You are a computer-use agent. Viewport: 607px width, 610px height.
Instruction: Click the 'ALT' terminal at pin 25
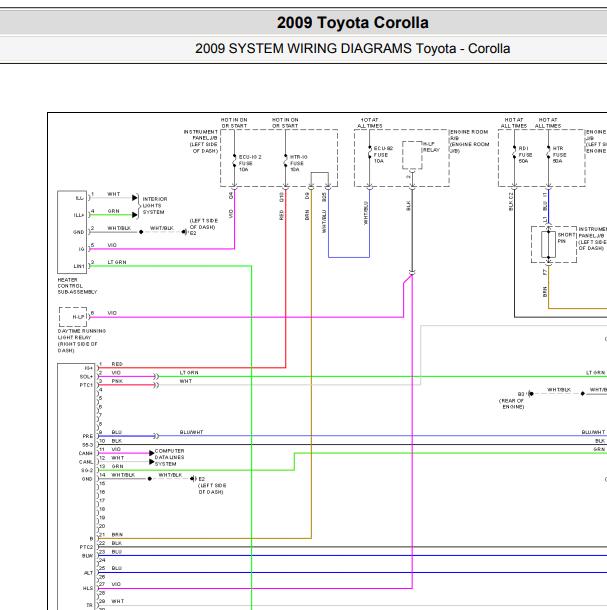click(88, 573)
